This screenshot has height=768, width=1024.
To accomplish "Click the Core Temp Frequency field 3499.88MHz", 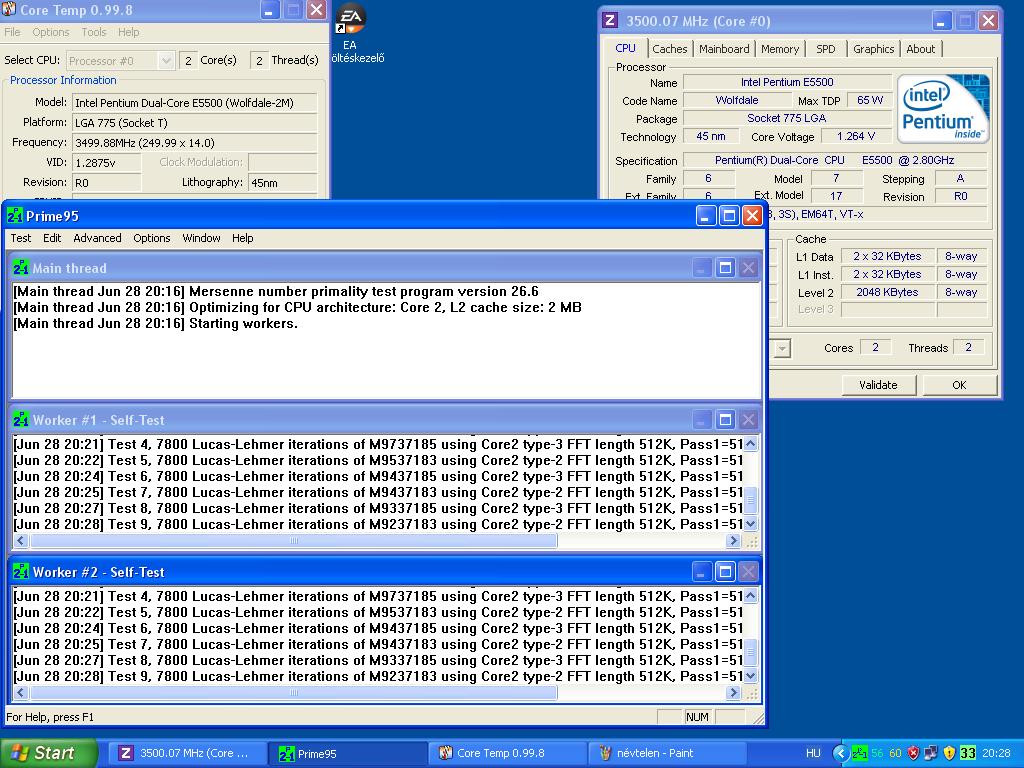I will 195,142.
